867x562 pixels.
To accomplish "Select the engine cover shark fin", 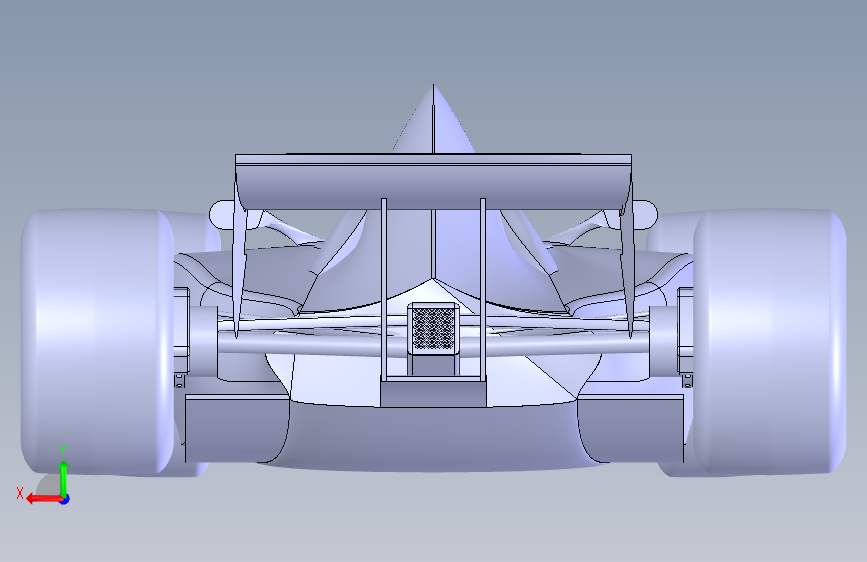I will [434, 119].
